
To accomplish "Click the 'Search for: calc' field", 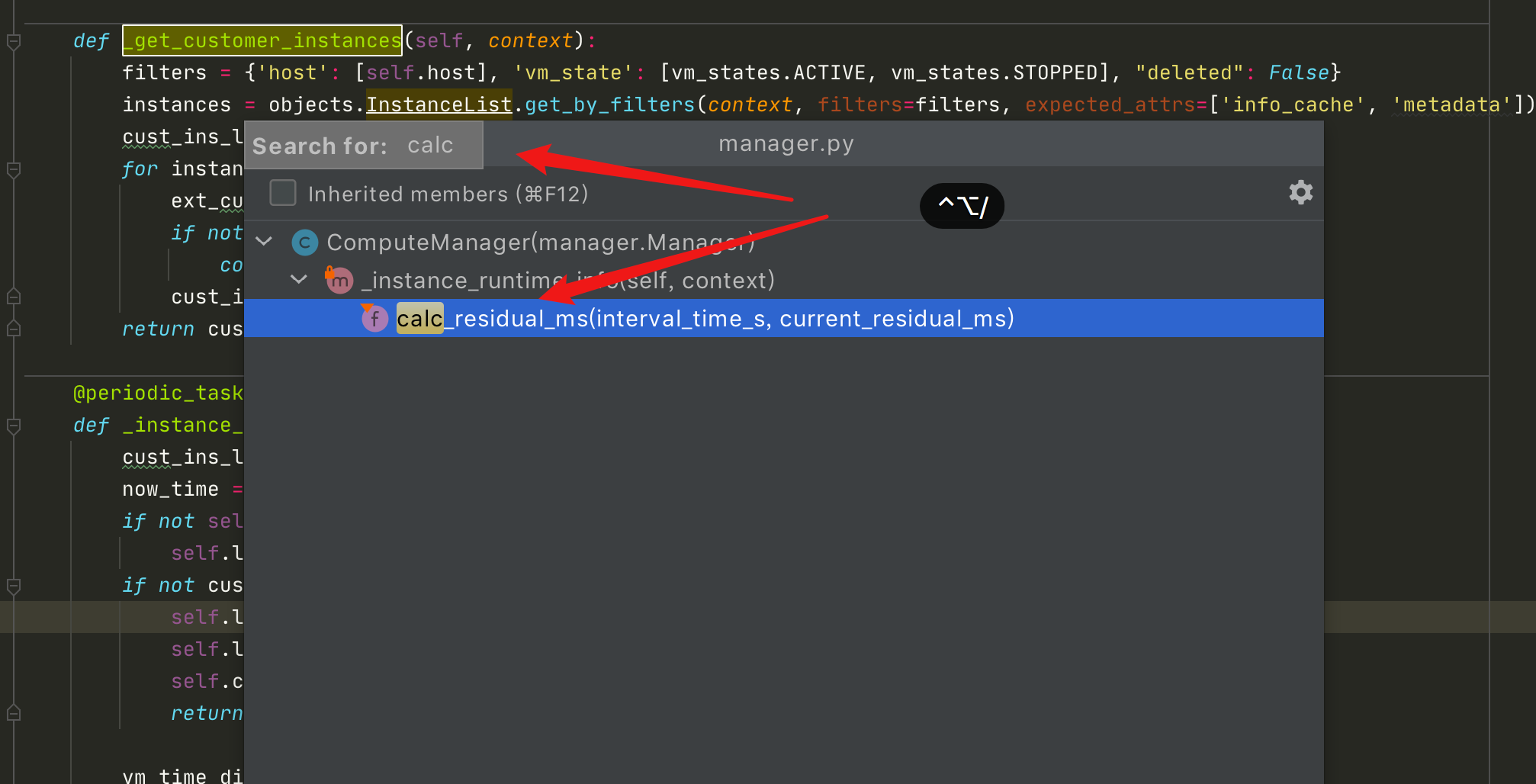I will pos(363,145).
